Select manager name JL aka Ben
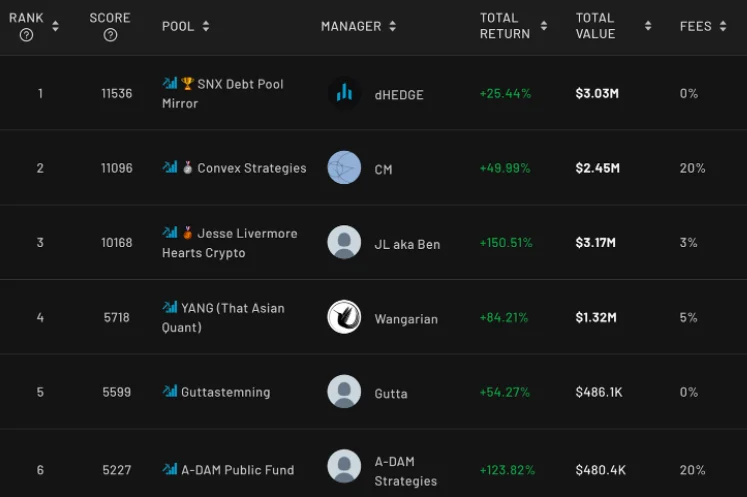The width and height of the screenshot is (747, 497). (x=407, y=244)
